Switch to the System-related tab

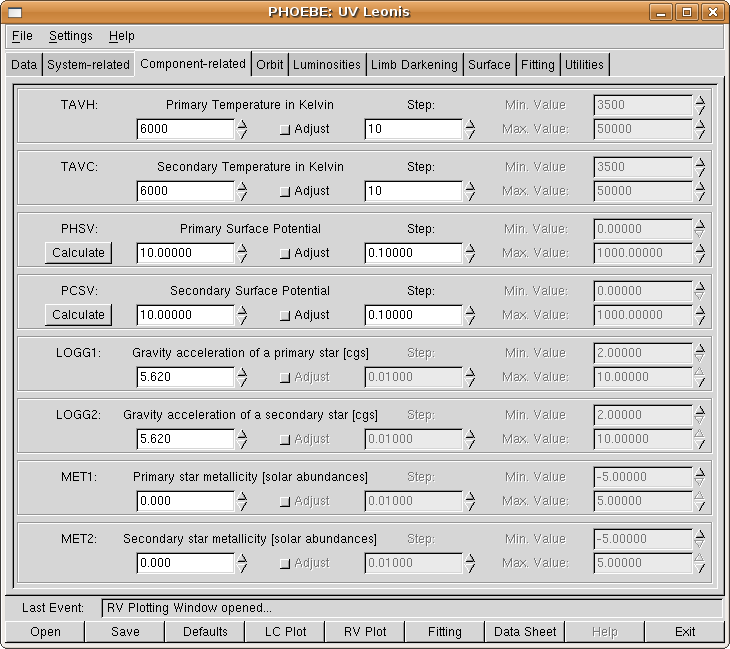coord(88,64)
